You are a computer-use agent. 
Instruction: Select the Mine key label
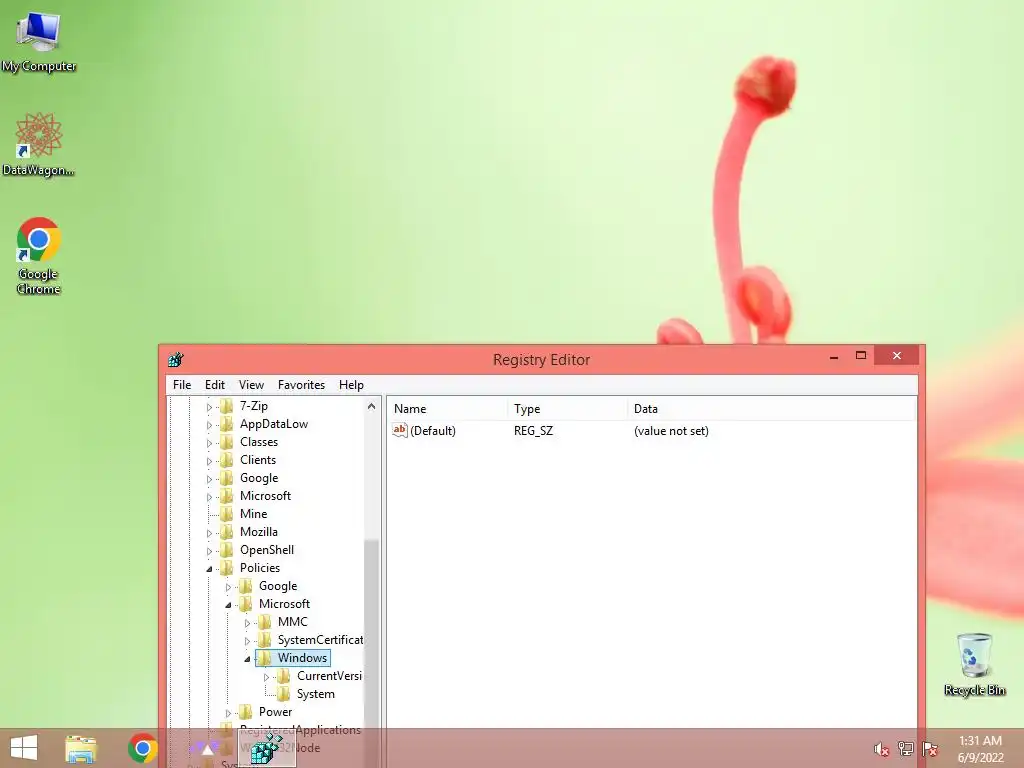click(253, 514)
